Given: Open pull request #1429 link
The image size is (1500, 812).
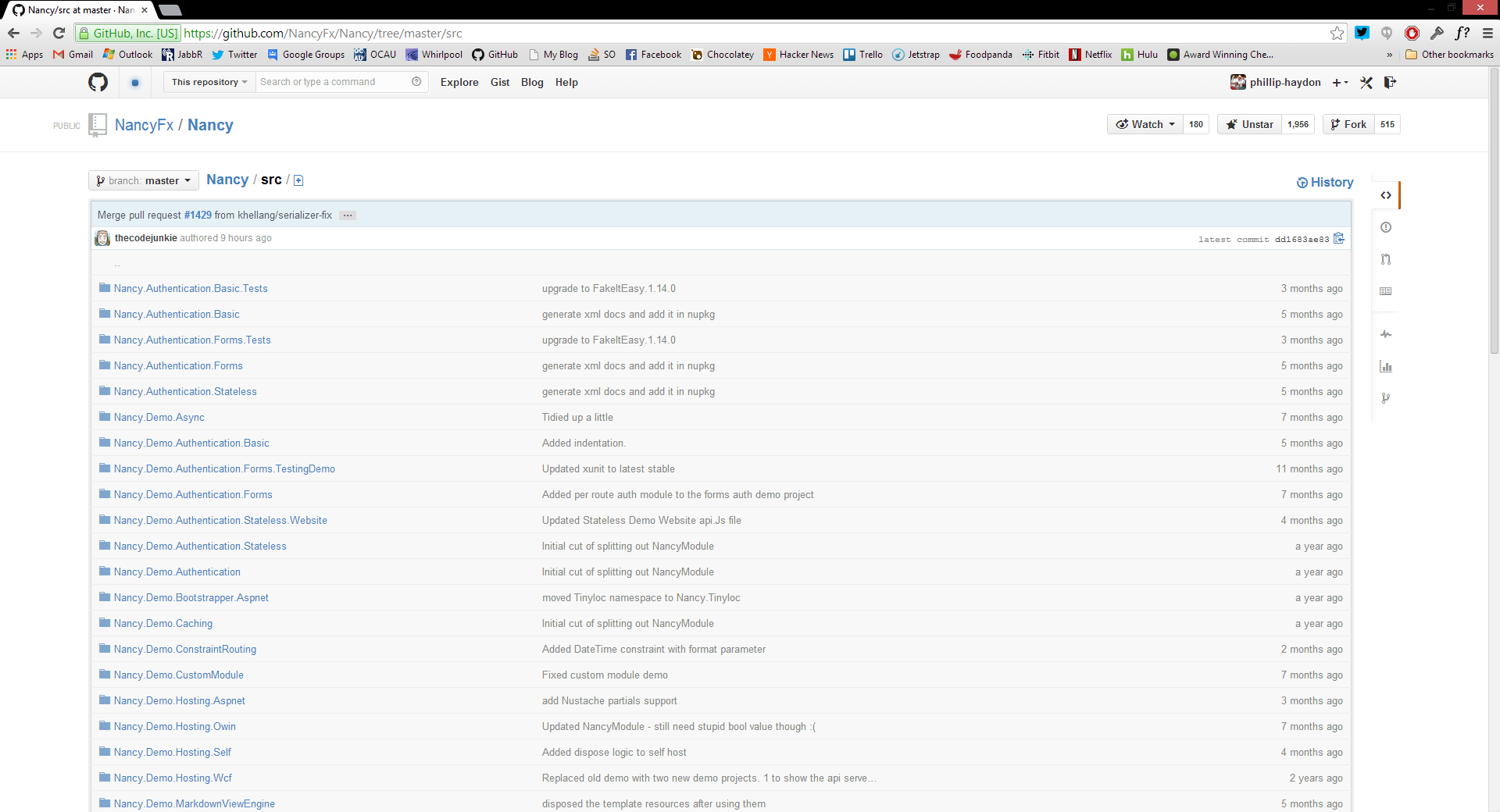Looking at the screenshot, I should 198,215.
